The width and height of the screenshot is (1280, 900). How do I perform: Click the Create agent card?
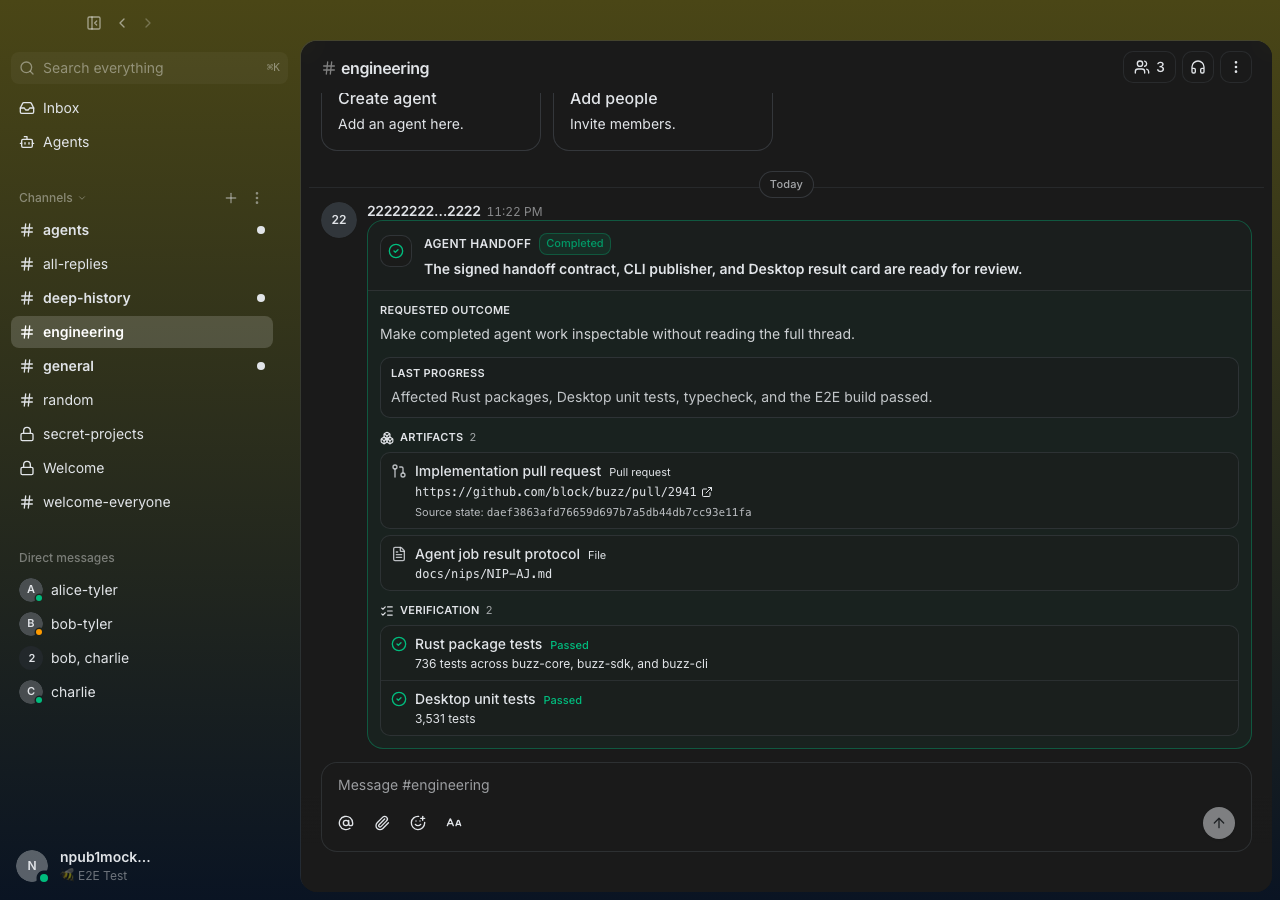pos(431,120)
